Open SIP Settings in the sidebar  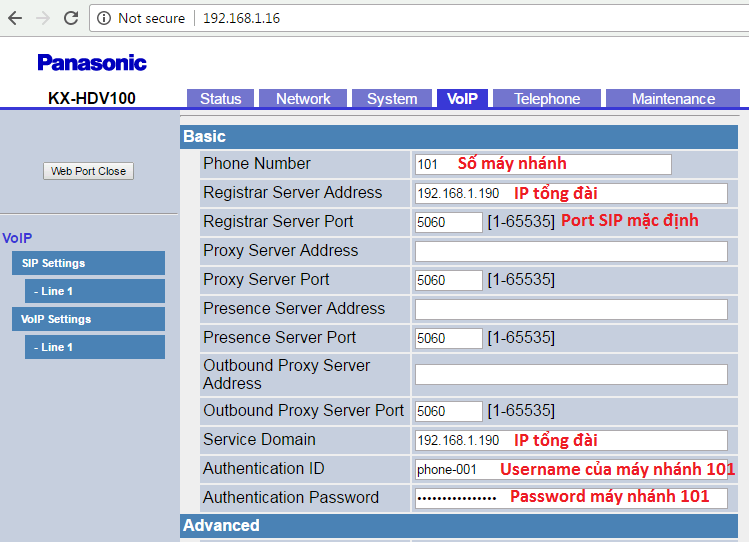coord(88,263)
